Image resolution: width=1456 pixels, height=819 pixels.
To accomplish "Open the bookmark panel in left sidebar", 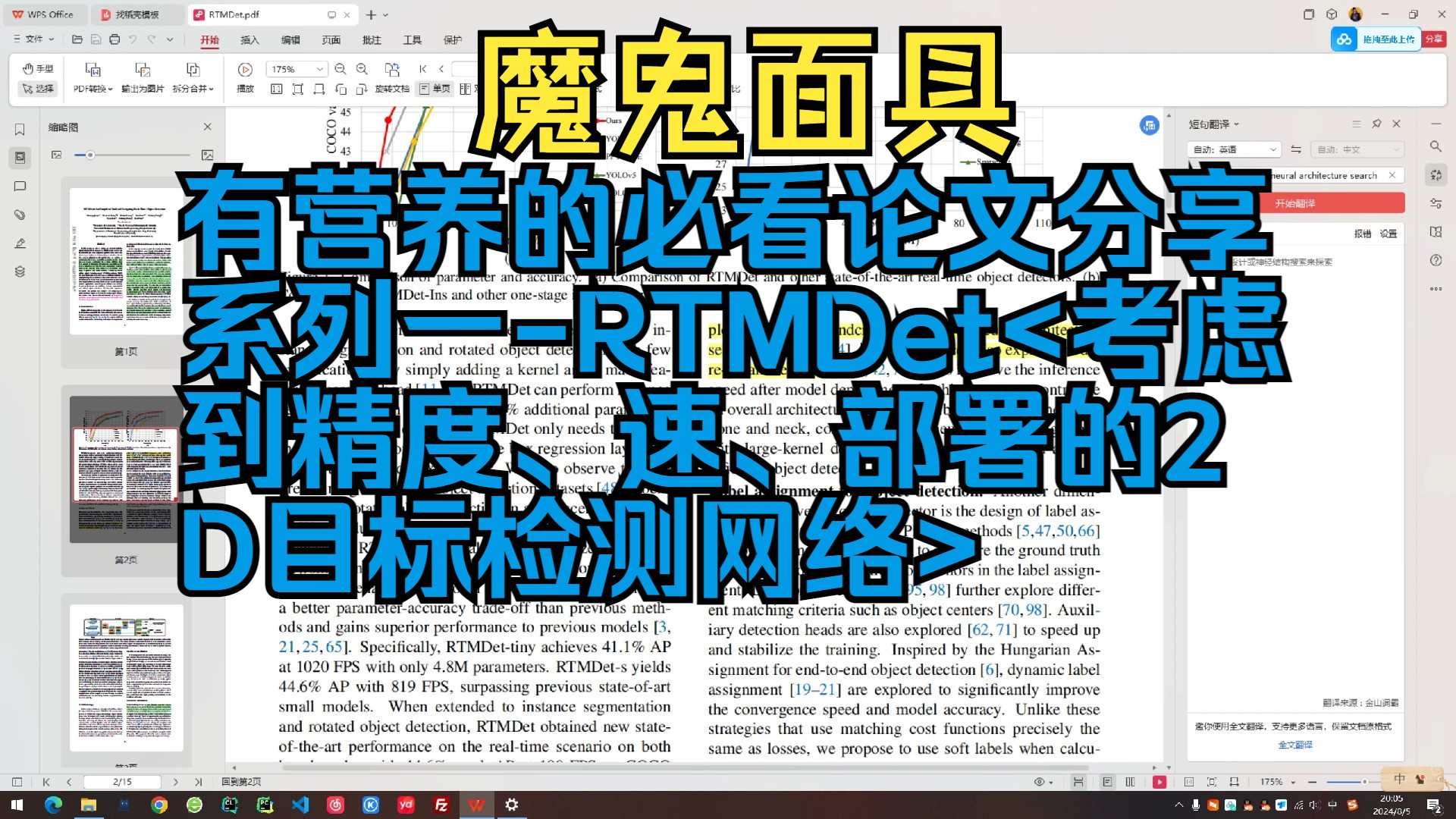I will click(x=20, y=130).
